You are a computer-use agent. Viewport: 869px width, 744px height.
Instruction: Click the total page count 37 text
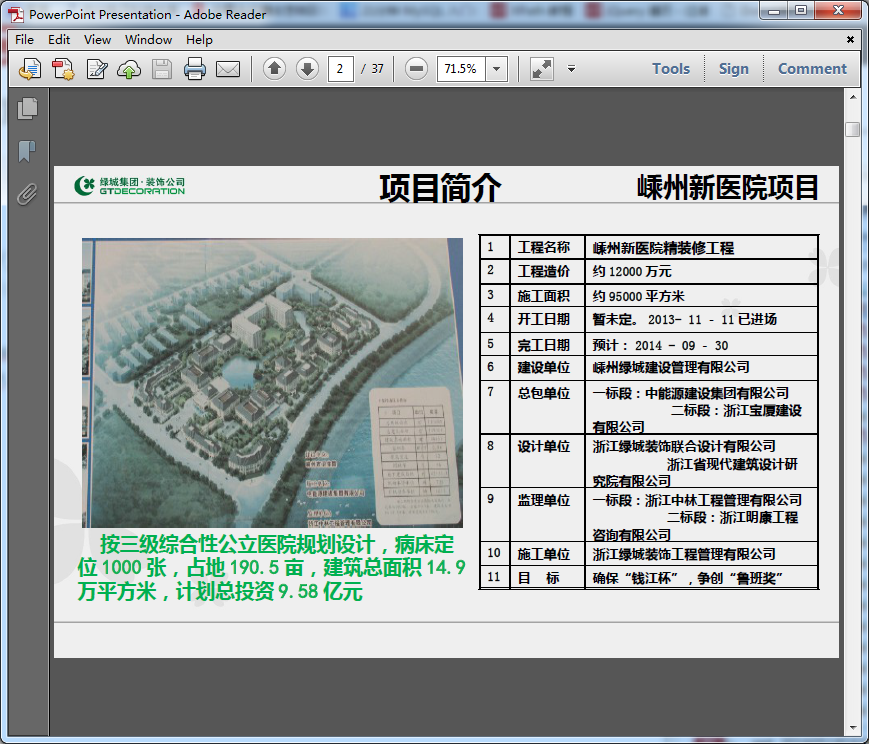pos(377,69)
